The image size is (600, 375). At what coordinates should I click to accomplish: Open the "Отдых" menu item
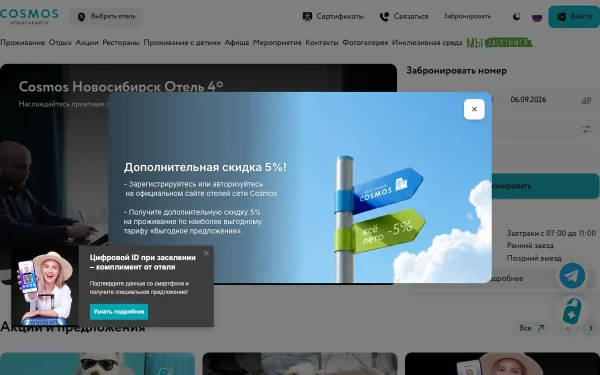pyautogui.click(x=60, y=42)
